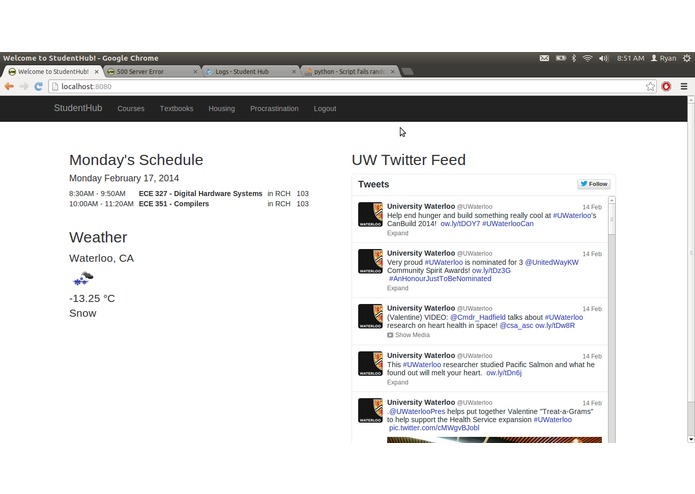Click the 8:51 AM clock
695x494 pixels.
point(630,58)
